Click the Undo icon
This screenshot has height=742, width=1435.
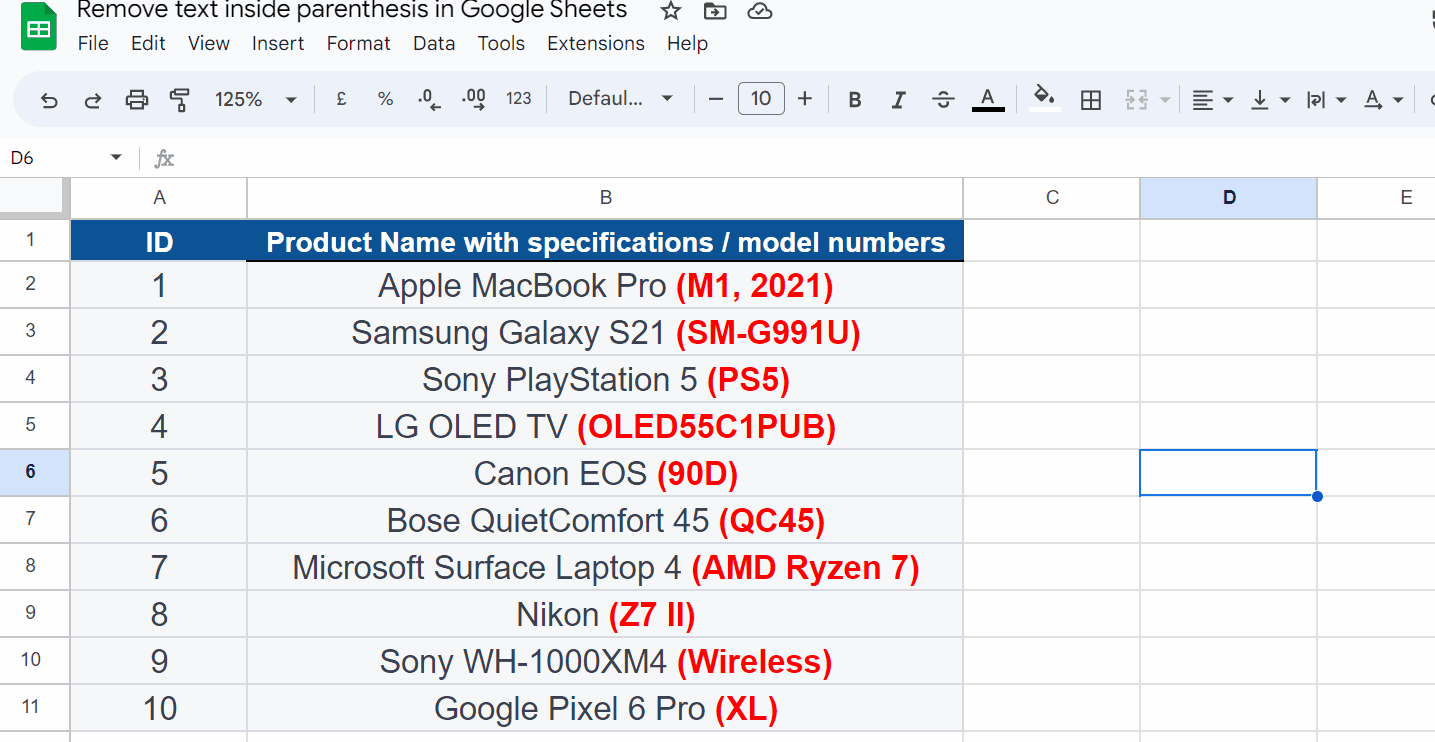pyautogui.click(x=48, y=99)
